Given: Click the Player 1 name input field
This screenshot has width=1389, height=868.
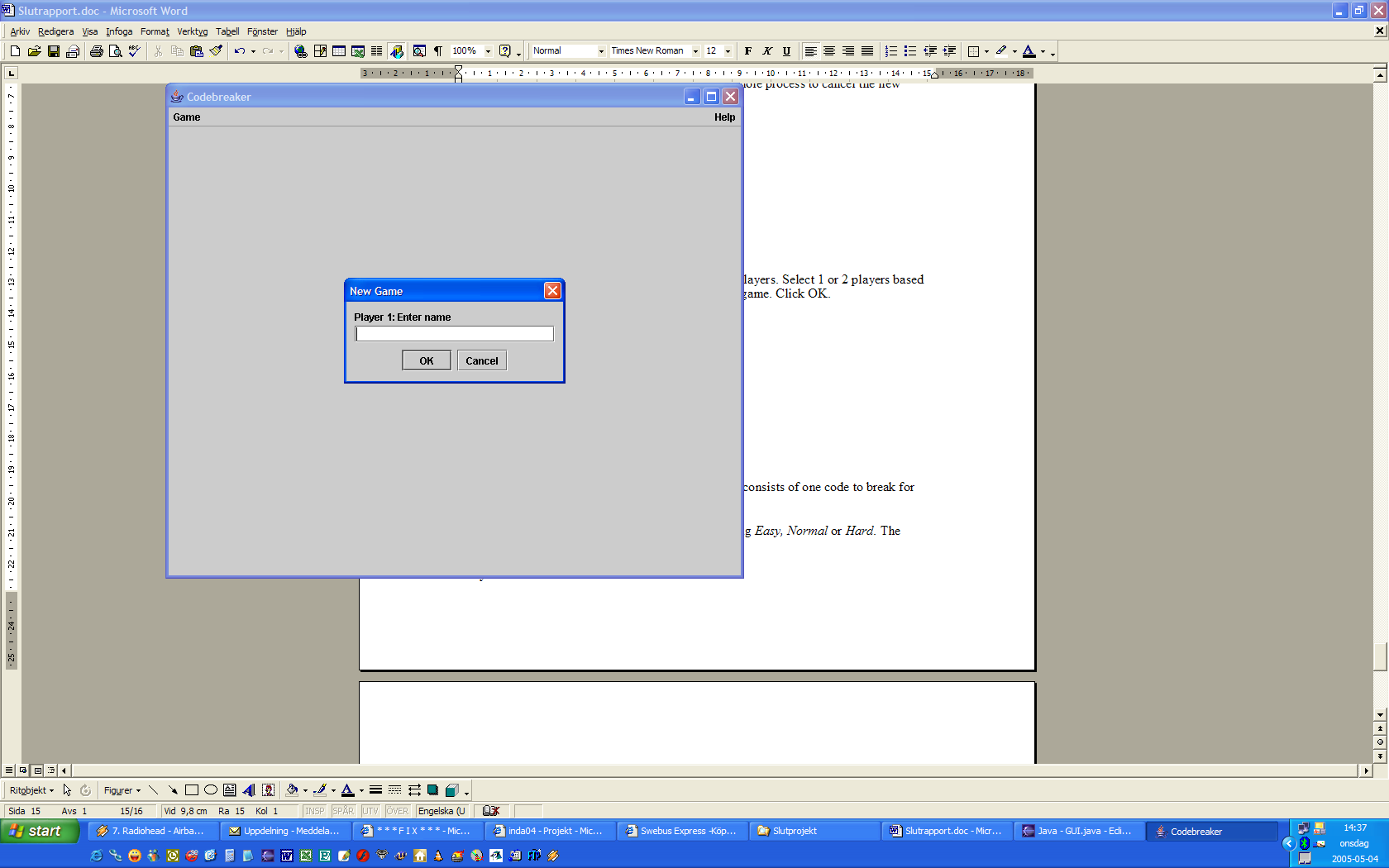Looking at the screenshot, I should (454, 334).
